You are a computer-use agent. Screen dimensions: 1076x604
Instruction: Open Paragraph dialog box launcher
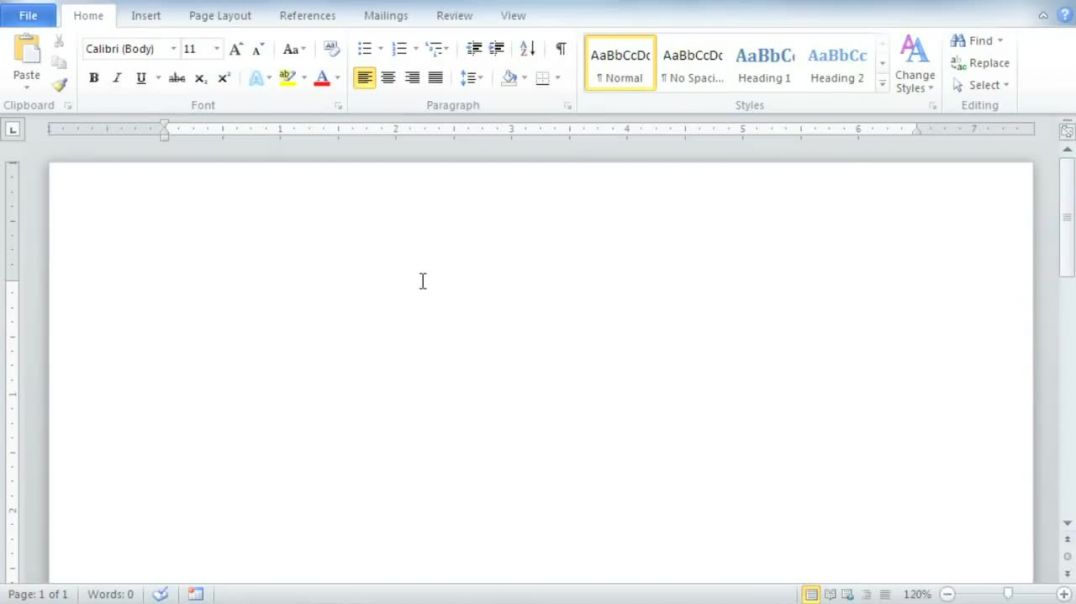(568, 106)
